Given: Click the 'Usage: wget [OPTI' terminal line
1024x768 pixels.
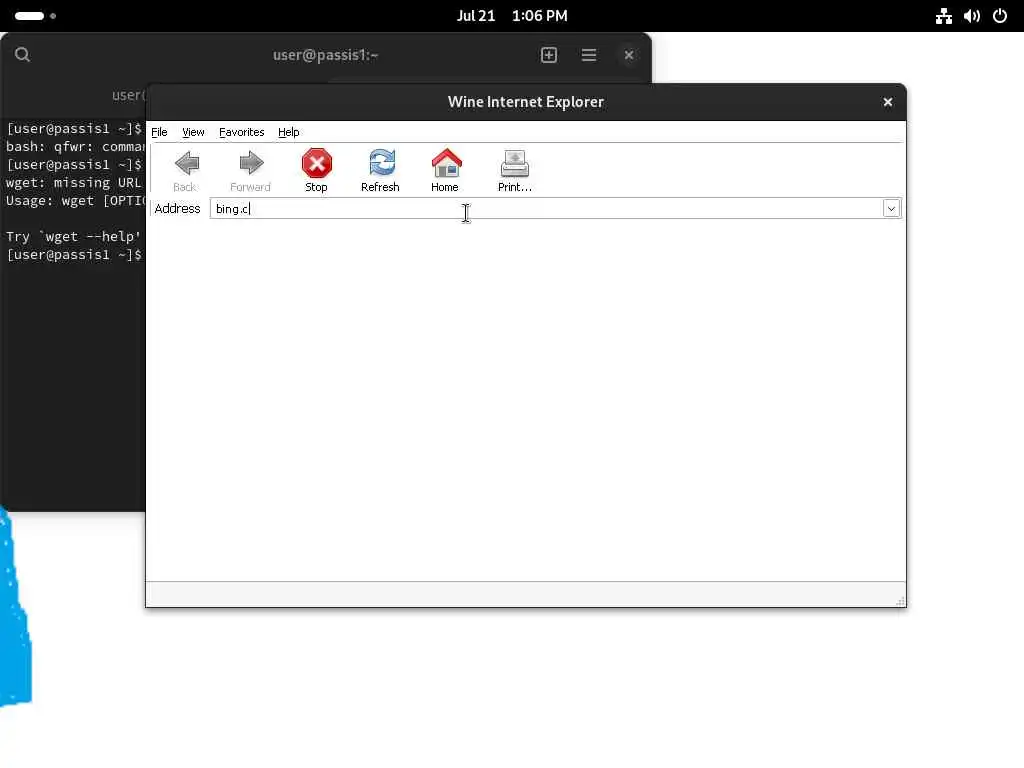Looking at the screenshot, I should (75, 200).
